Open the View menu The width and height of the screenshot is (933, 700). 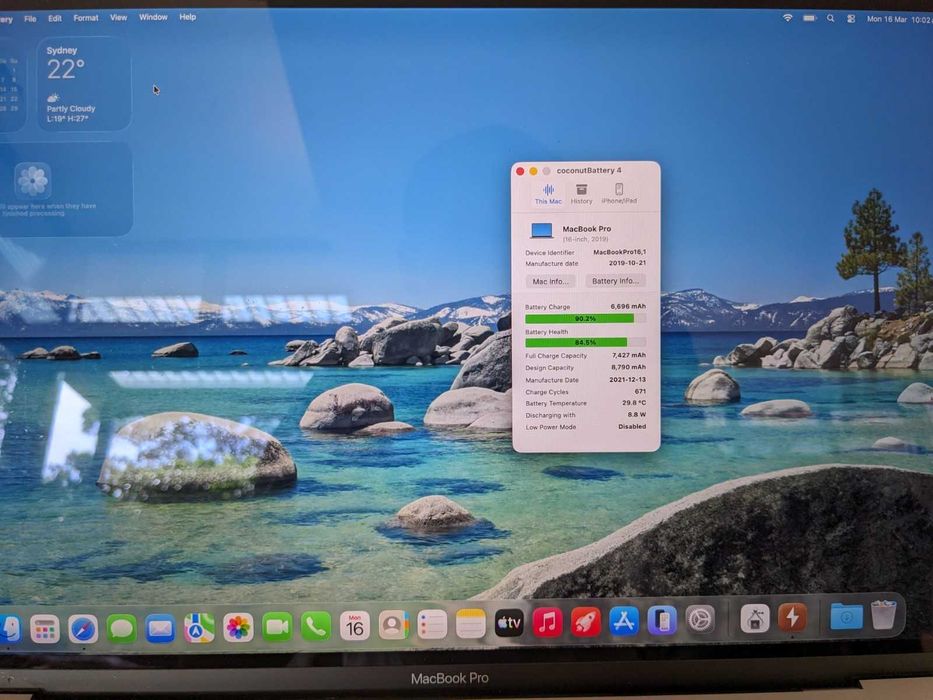[x=118, y=17]
